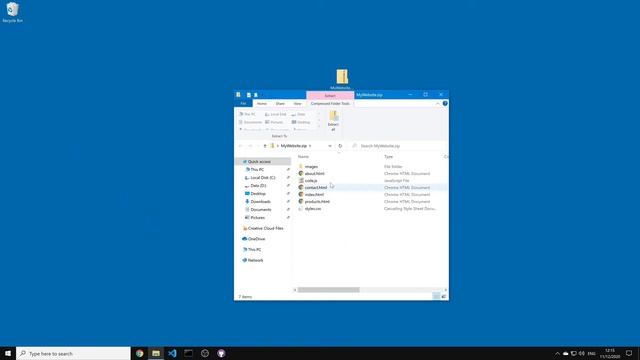This screenshot has width=640, height=360.
Task: Click the back navigation arrow
Action: (240, 146)
